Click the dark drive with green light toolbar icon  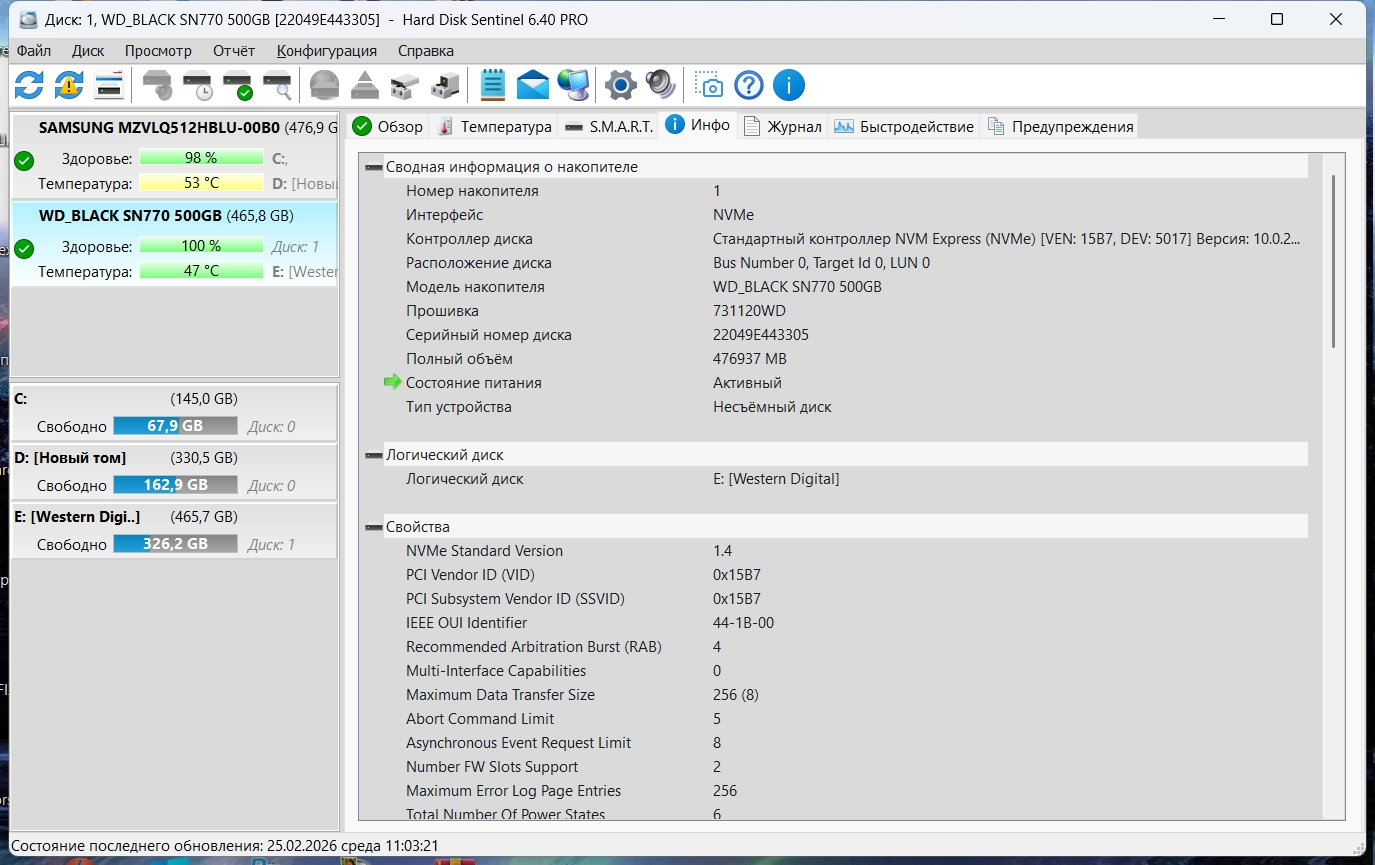tap(445, 85)
